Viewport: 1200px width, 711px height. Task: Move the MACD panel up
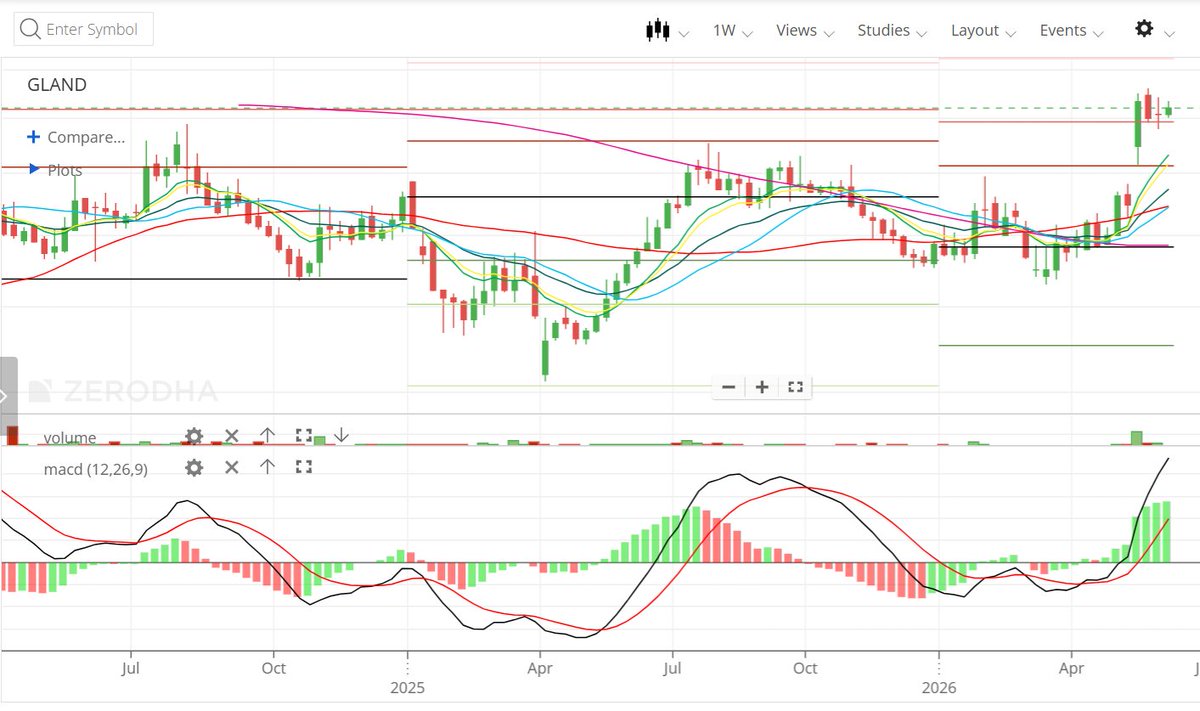coord(267,466)
